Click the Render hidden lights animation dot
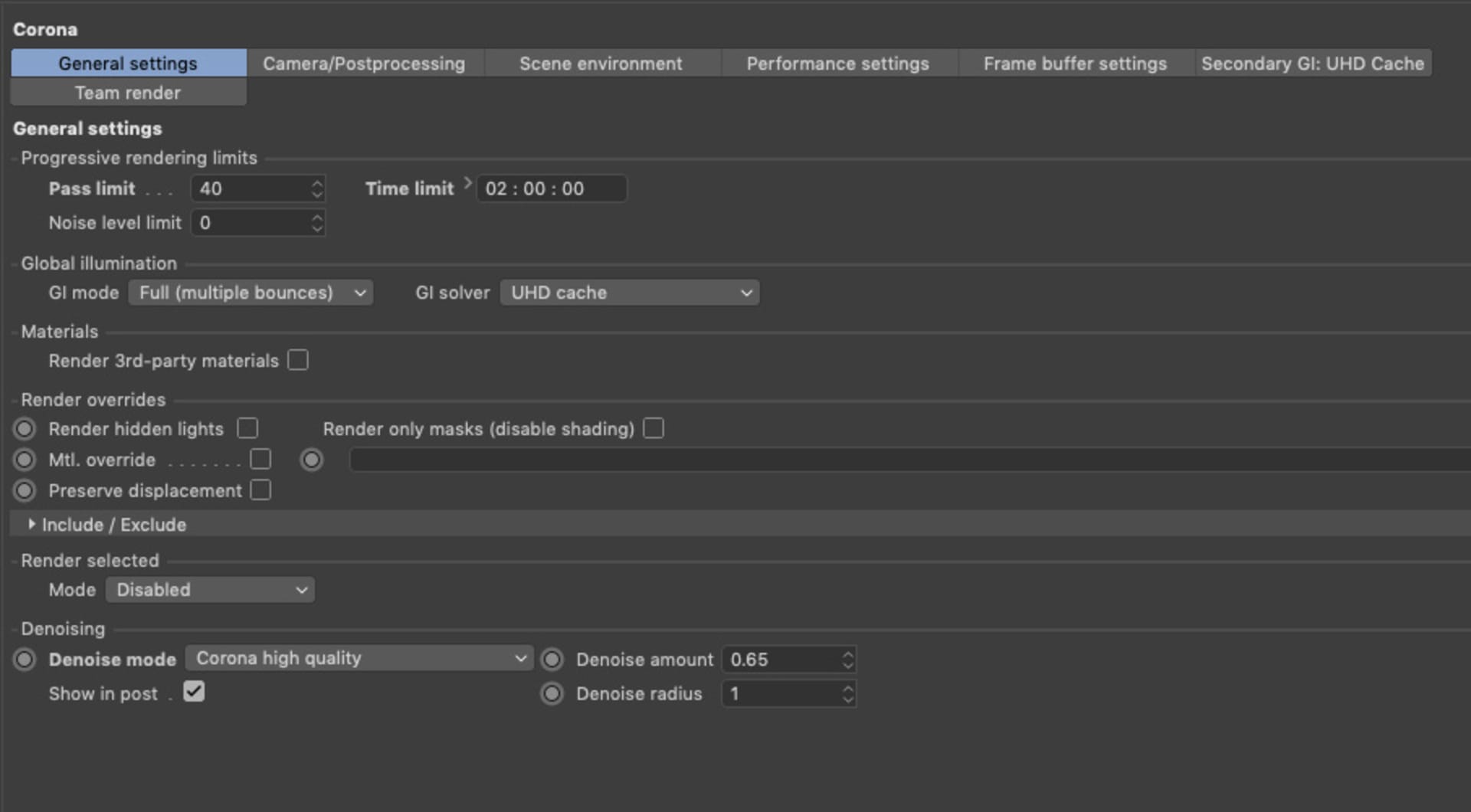Viewport: 1471px width, 812px height. click(x=25, y=429)
